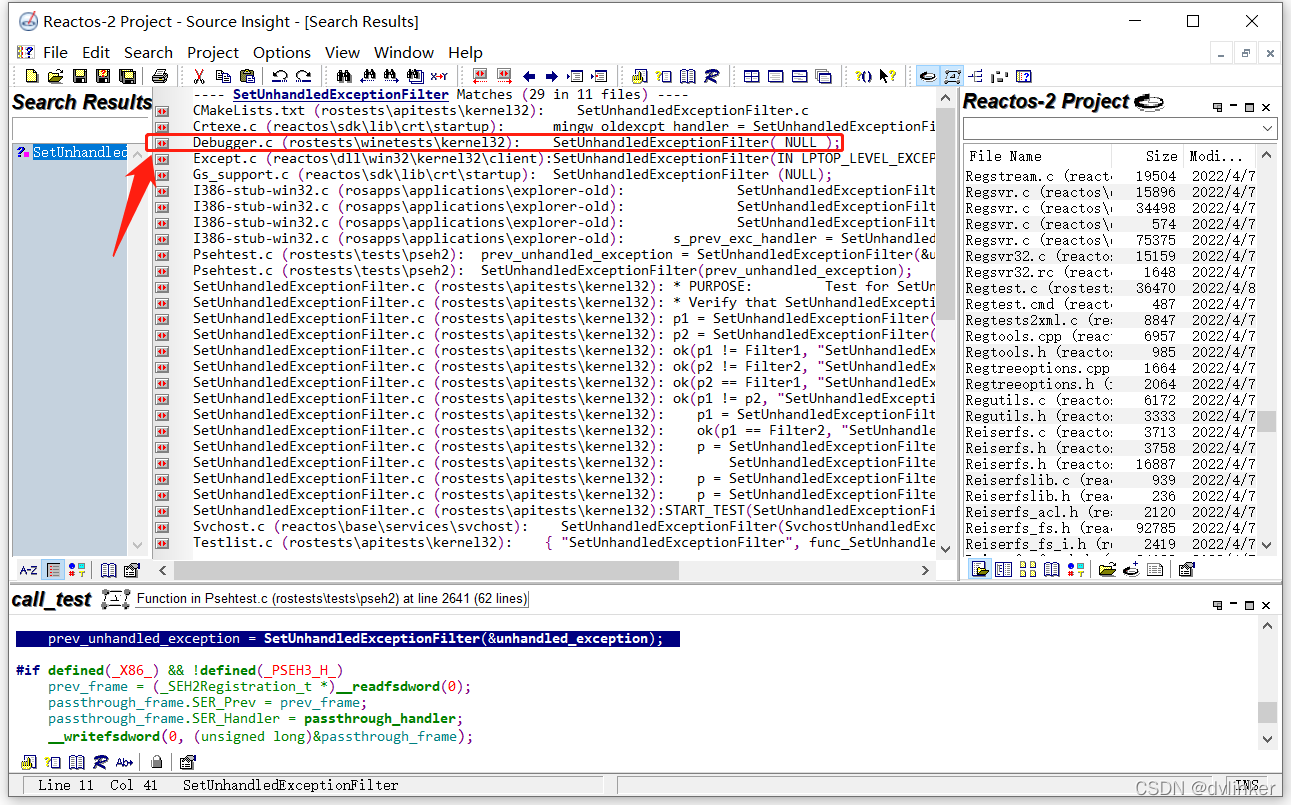Click the context help cursor-question icon
The width and height of the screenshot is (1291, 805).
(x=887, y=76)
